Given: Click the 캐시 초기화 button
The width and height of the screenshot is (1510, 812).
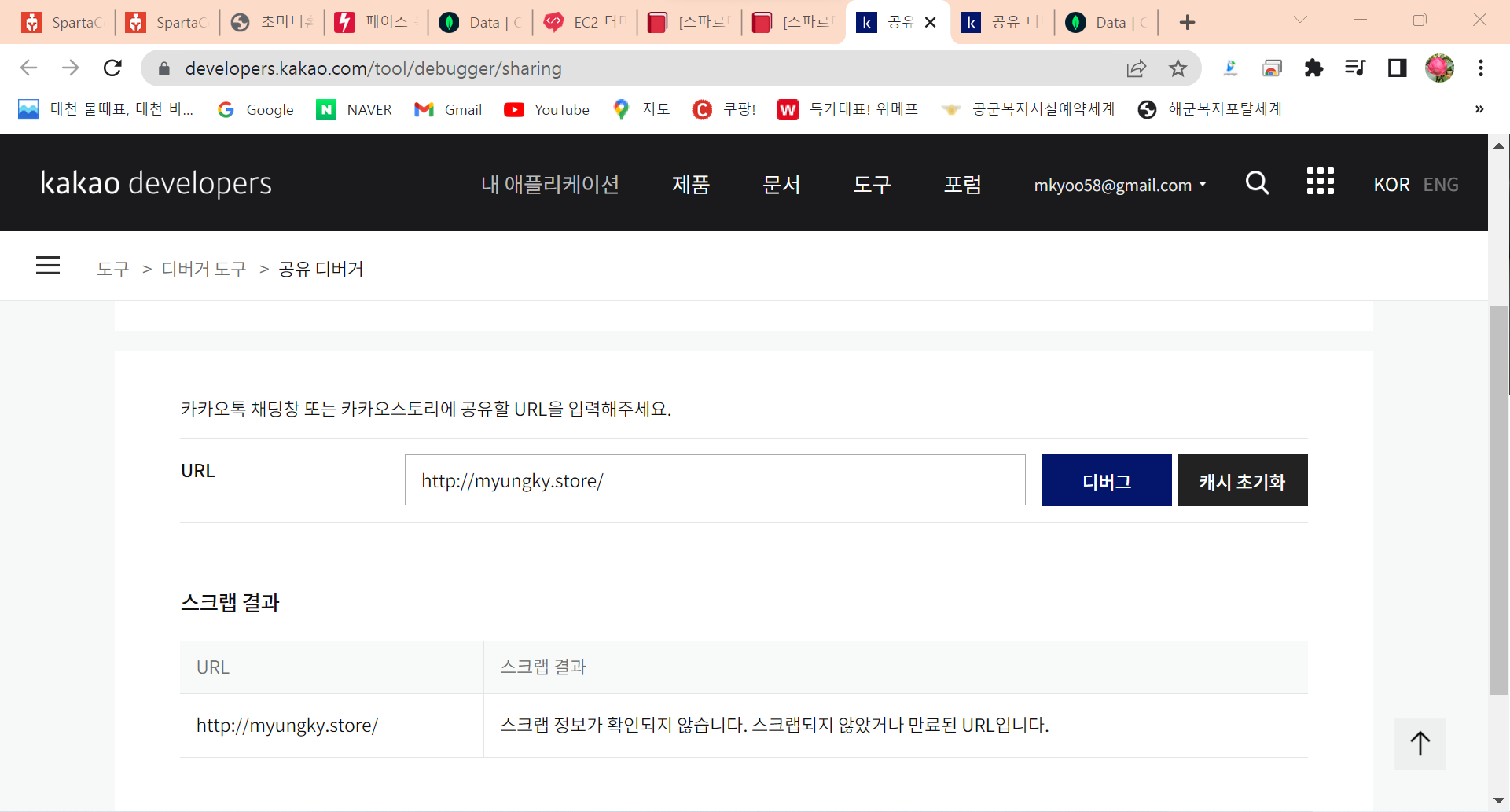Looking at the screenshot, I should (1242, 480).
